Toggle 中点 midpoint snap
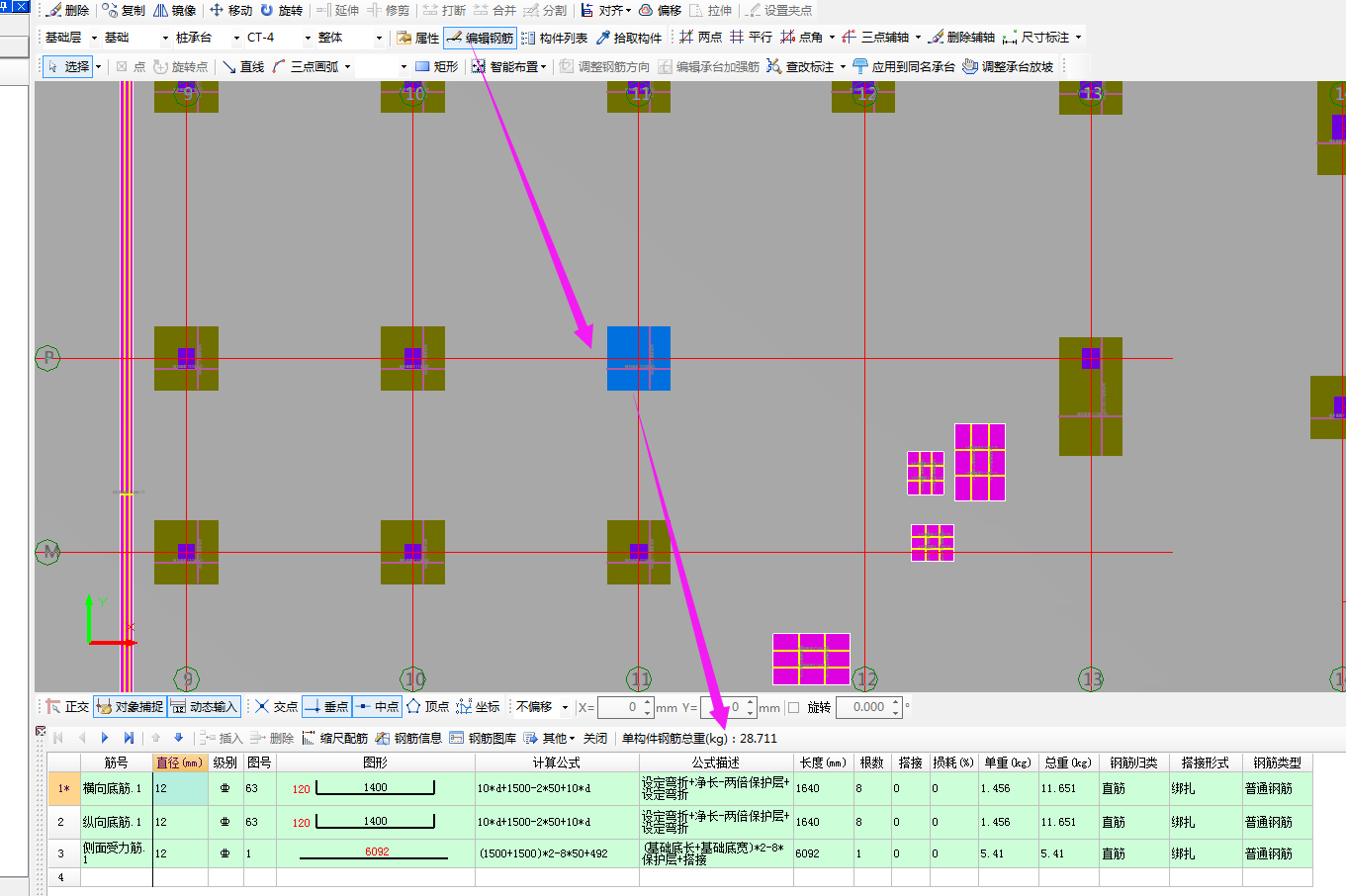The width and height of the screenshot is (1346, 896). [x=377, y=706]
